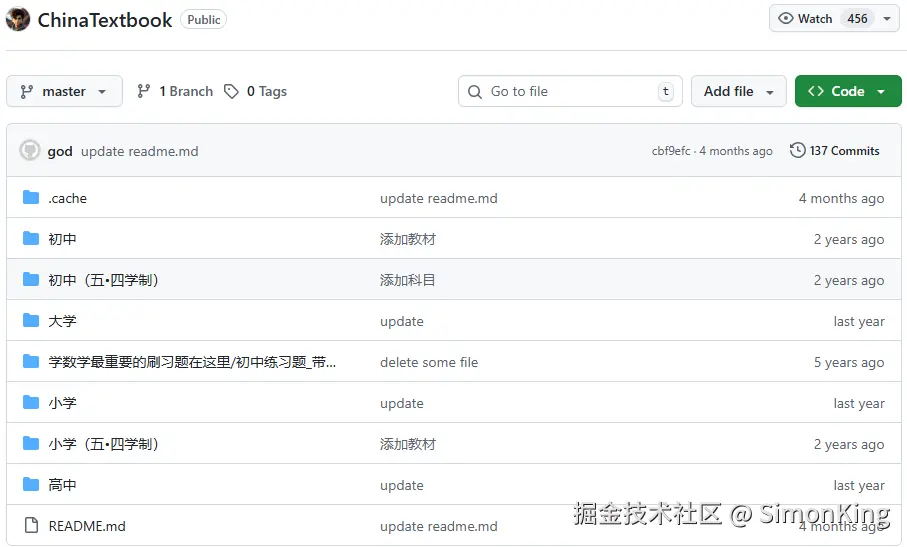Open the 大学 folder
The height and width of the screenshot is (547, 907).
pos(62,321)
